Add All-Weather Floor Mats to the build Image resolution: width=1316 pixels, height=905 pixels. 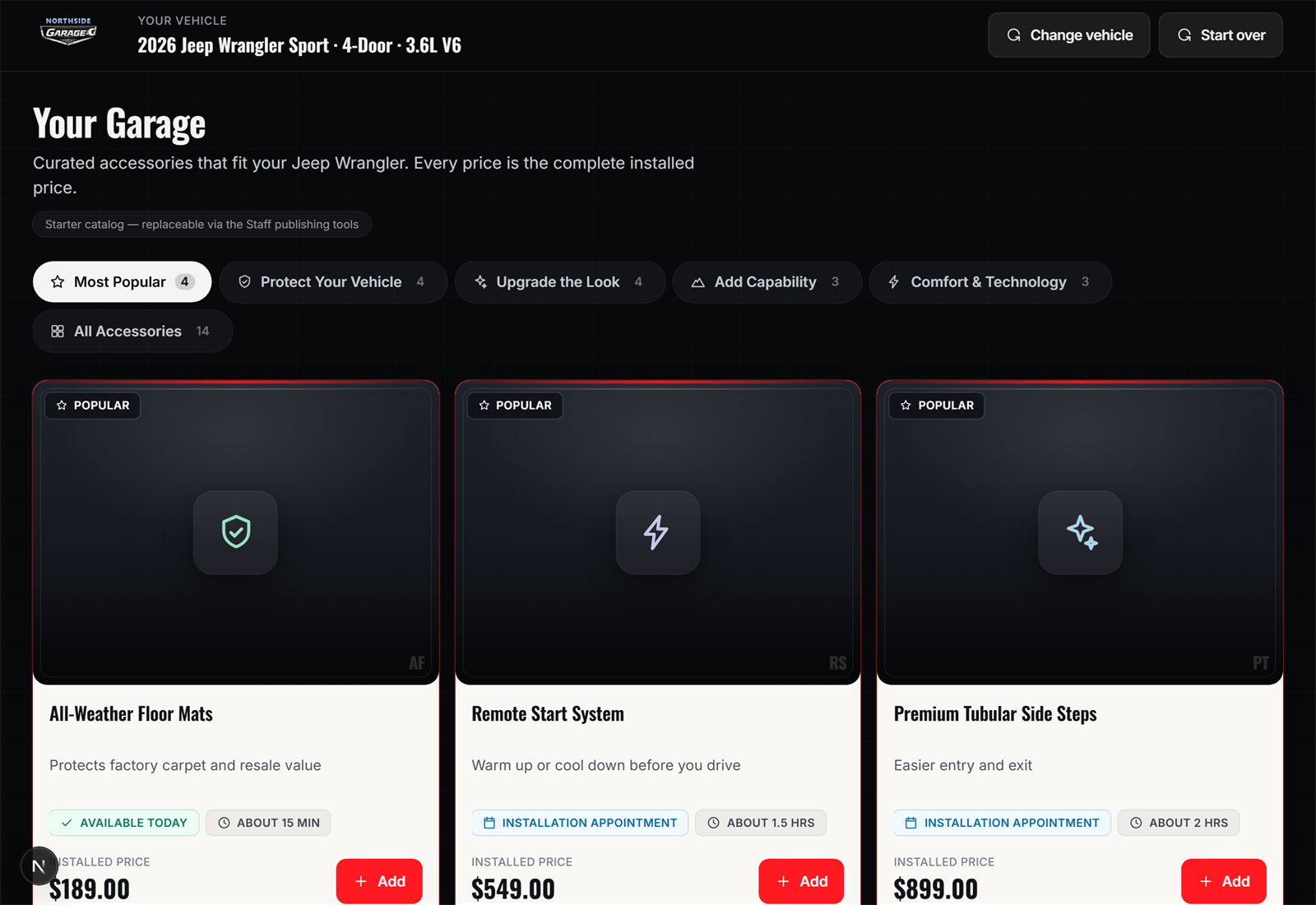[x=379, y=881]
